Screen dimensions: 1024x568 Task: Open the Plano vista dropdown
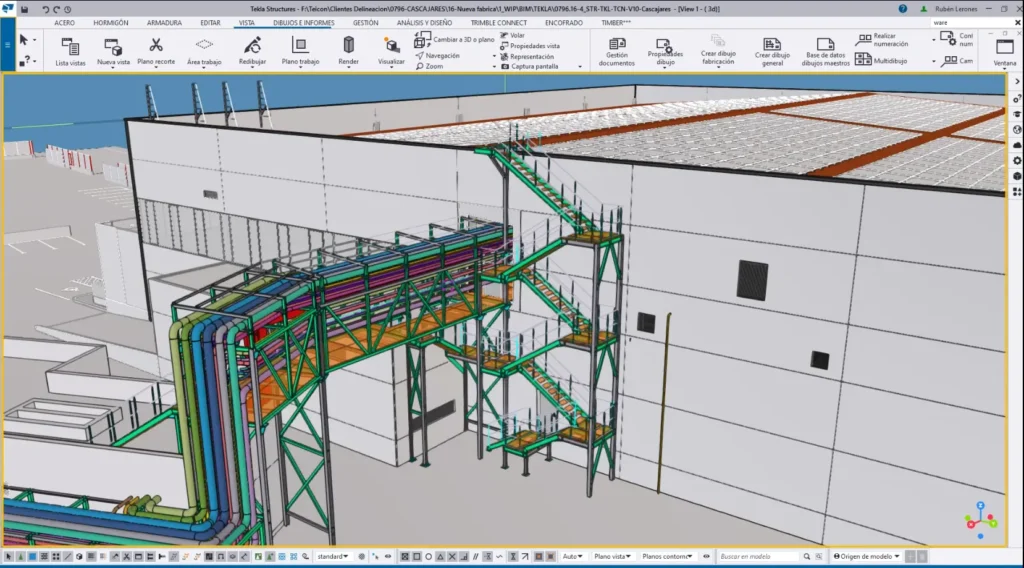pyautogui.click(x=612, y=556)
